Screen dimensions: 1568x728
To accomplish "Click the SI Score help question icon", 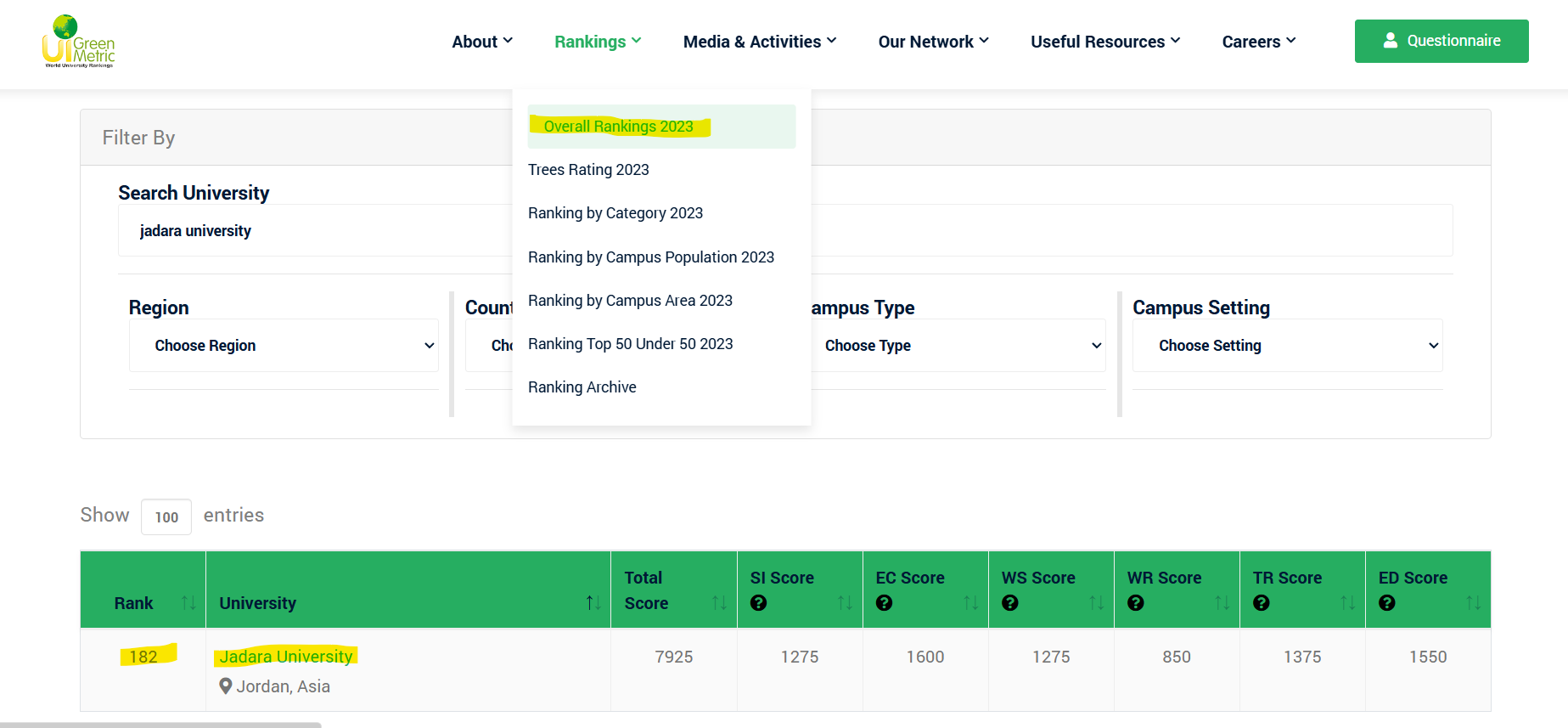I will [758, 603].
